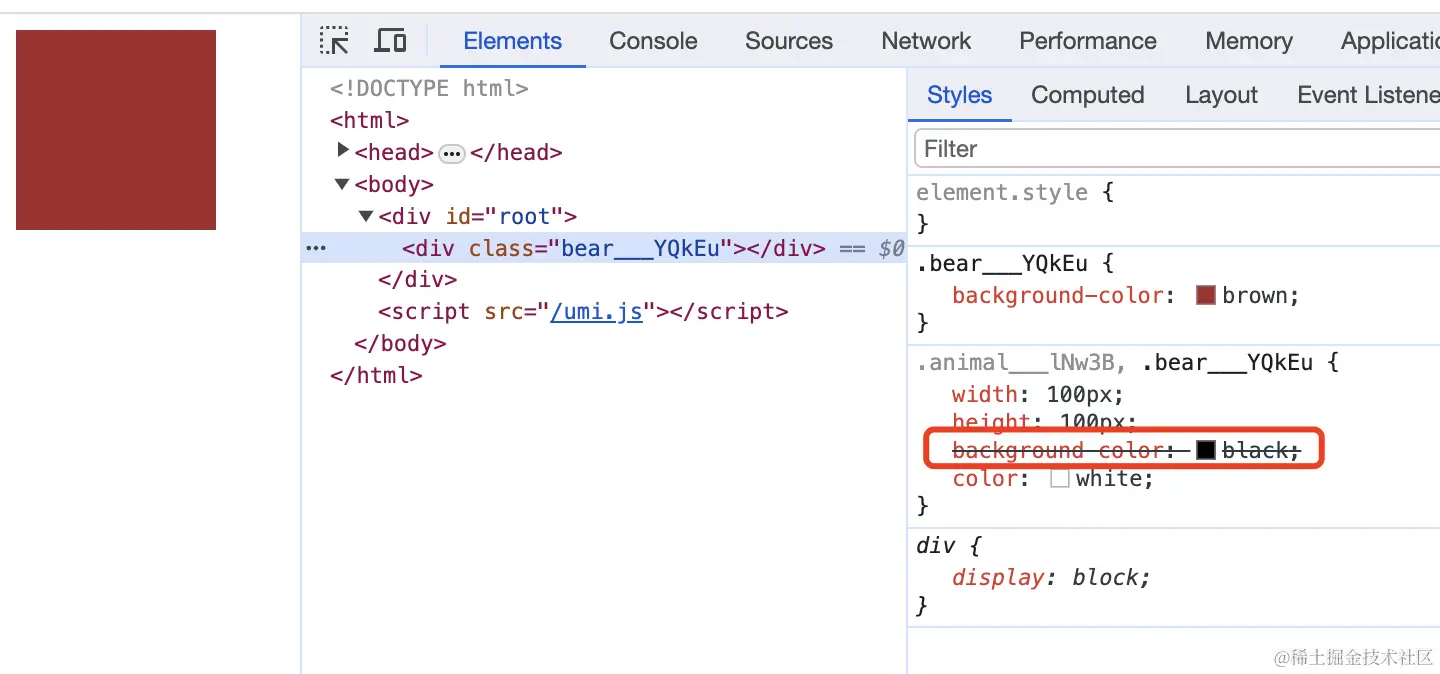Click the brown square on the page
The height and width of the screenshot is (674, 1440).
[x=116, y=130]
